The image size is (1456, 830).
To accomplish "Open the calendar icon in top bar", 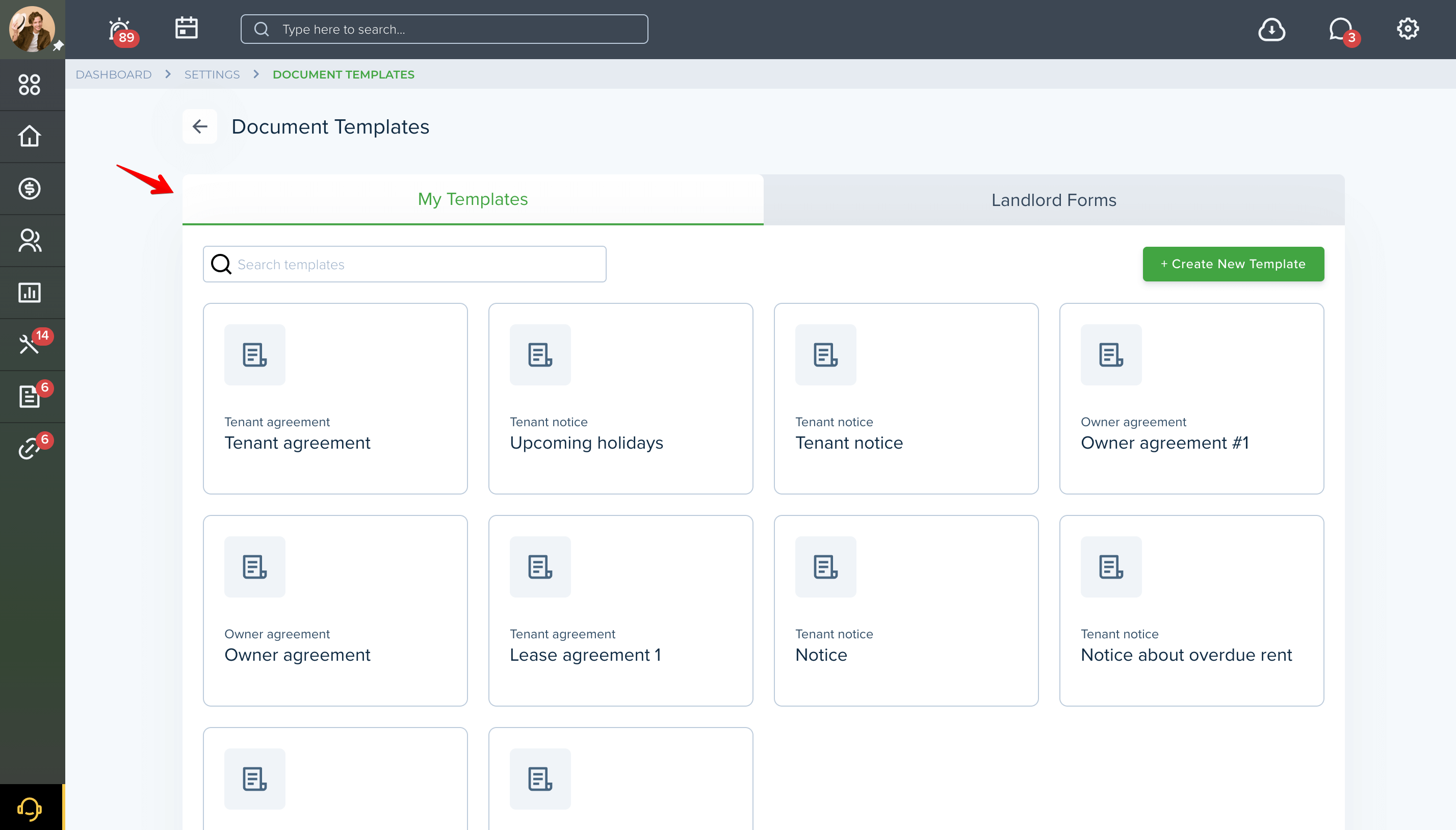I will 186,28.
